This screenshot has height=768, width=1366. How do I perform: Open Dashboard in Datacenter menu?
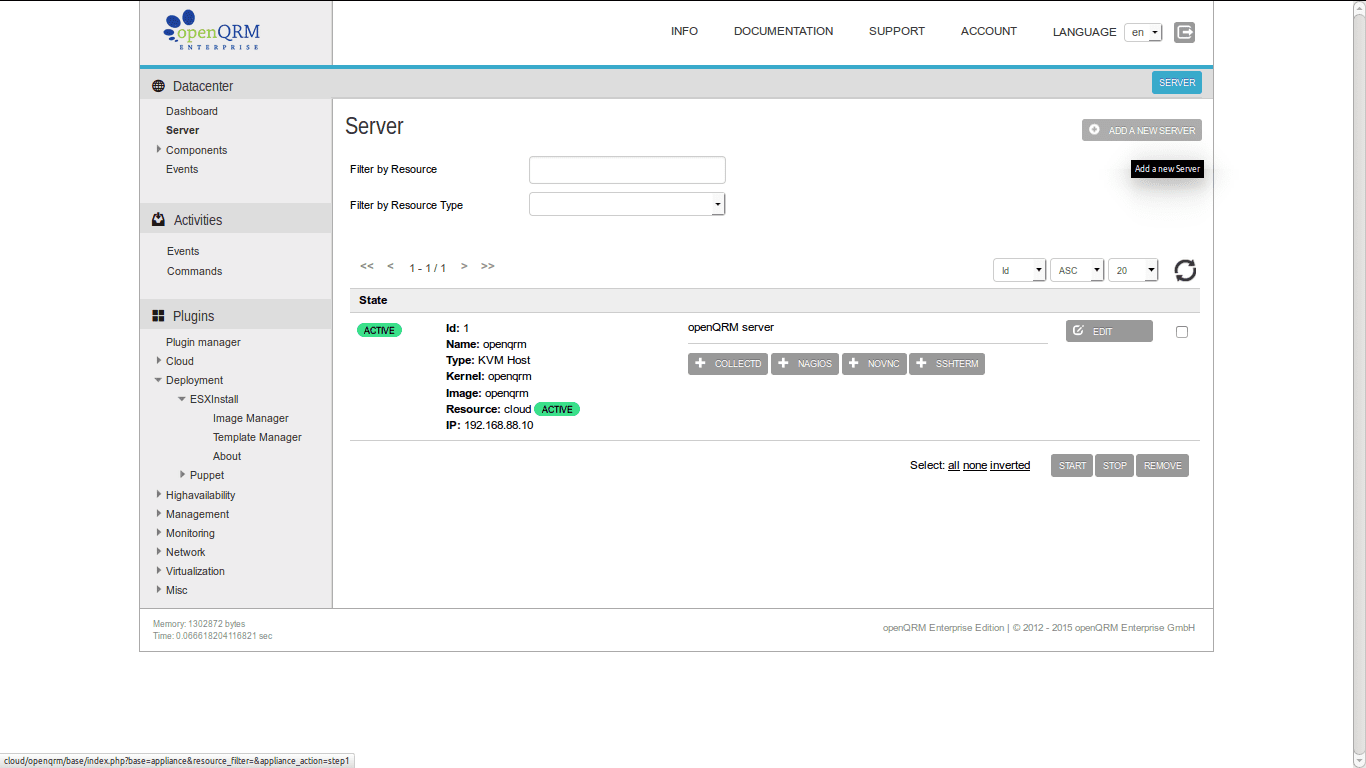click(192, 111)
